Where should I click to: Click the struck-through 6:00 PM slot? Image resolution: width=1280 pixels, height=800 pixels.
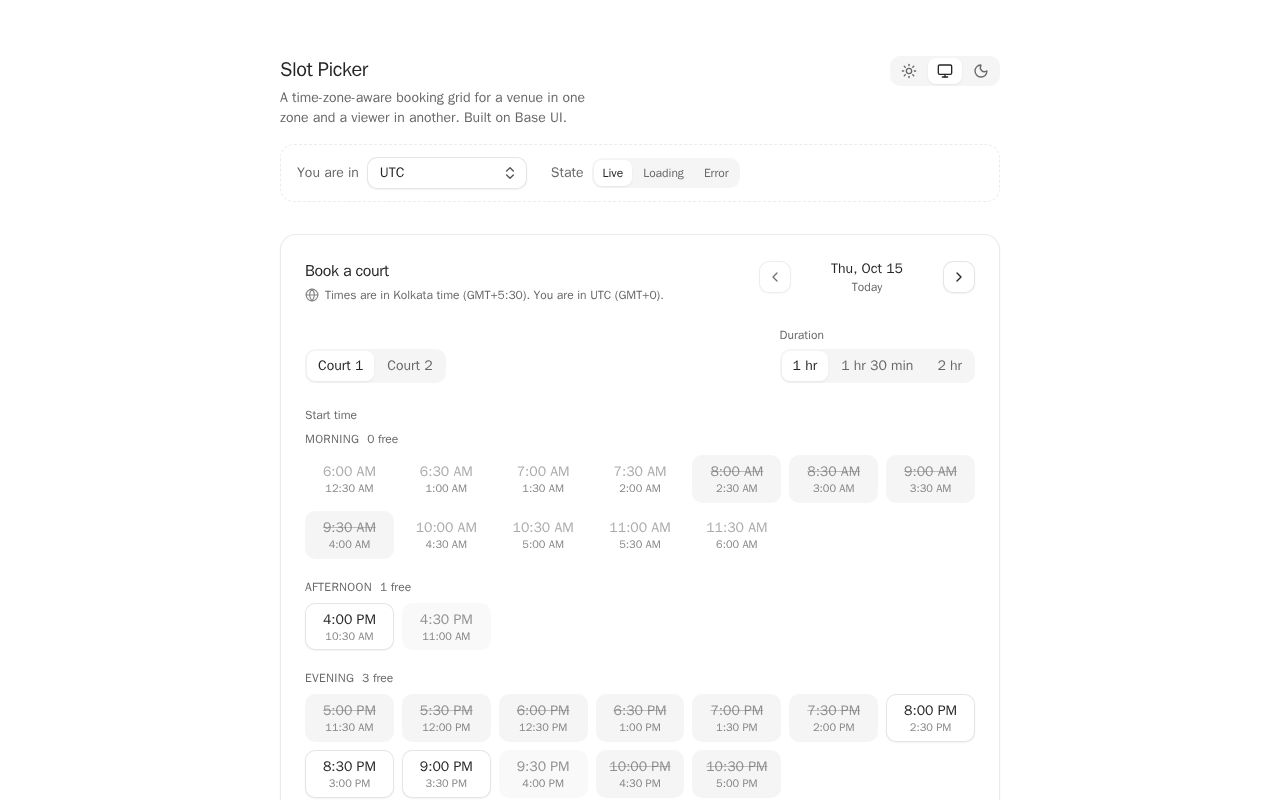click(x=543, y=718)
